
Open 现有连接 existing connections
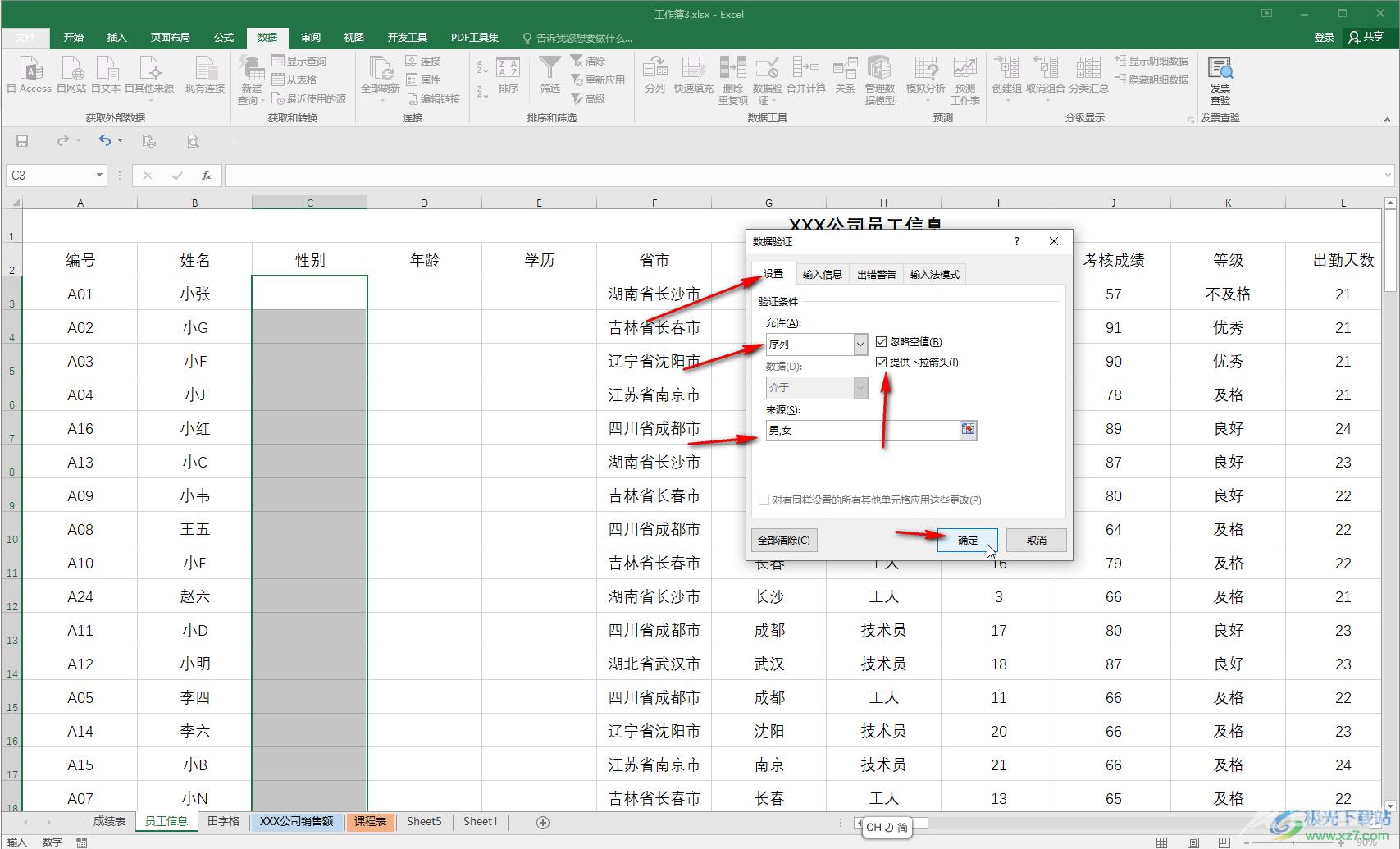(204, 75)
